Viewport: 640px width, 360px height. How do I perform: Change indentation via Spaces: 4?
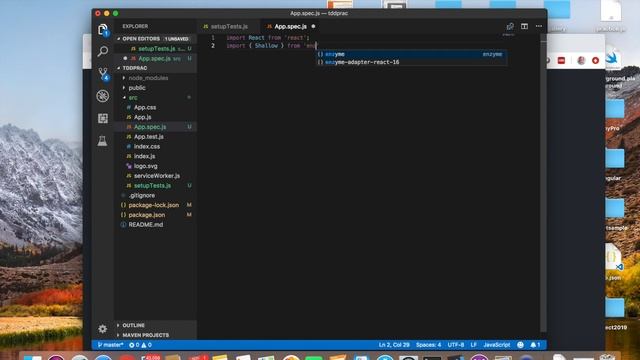pos(428,345)
